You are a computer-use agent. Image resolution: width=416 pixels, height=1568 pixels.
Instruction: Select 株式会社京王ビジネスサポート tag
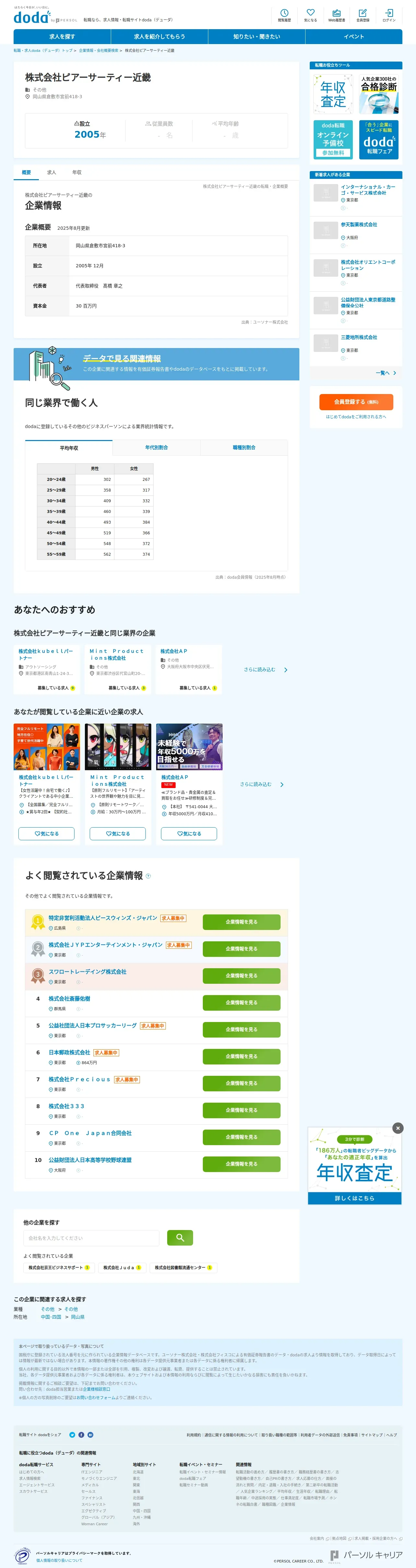58,1268
